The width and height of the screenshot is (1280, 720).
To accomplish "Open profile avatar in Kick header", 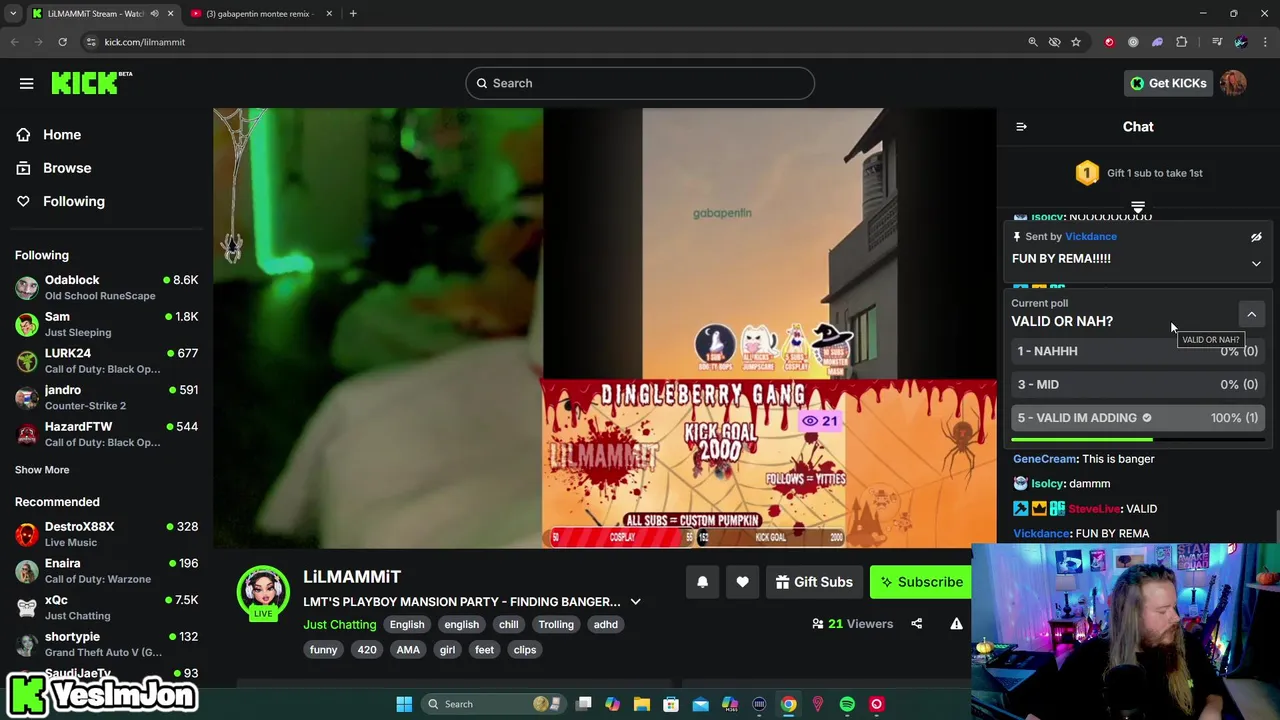I will (1233, 83).
